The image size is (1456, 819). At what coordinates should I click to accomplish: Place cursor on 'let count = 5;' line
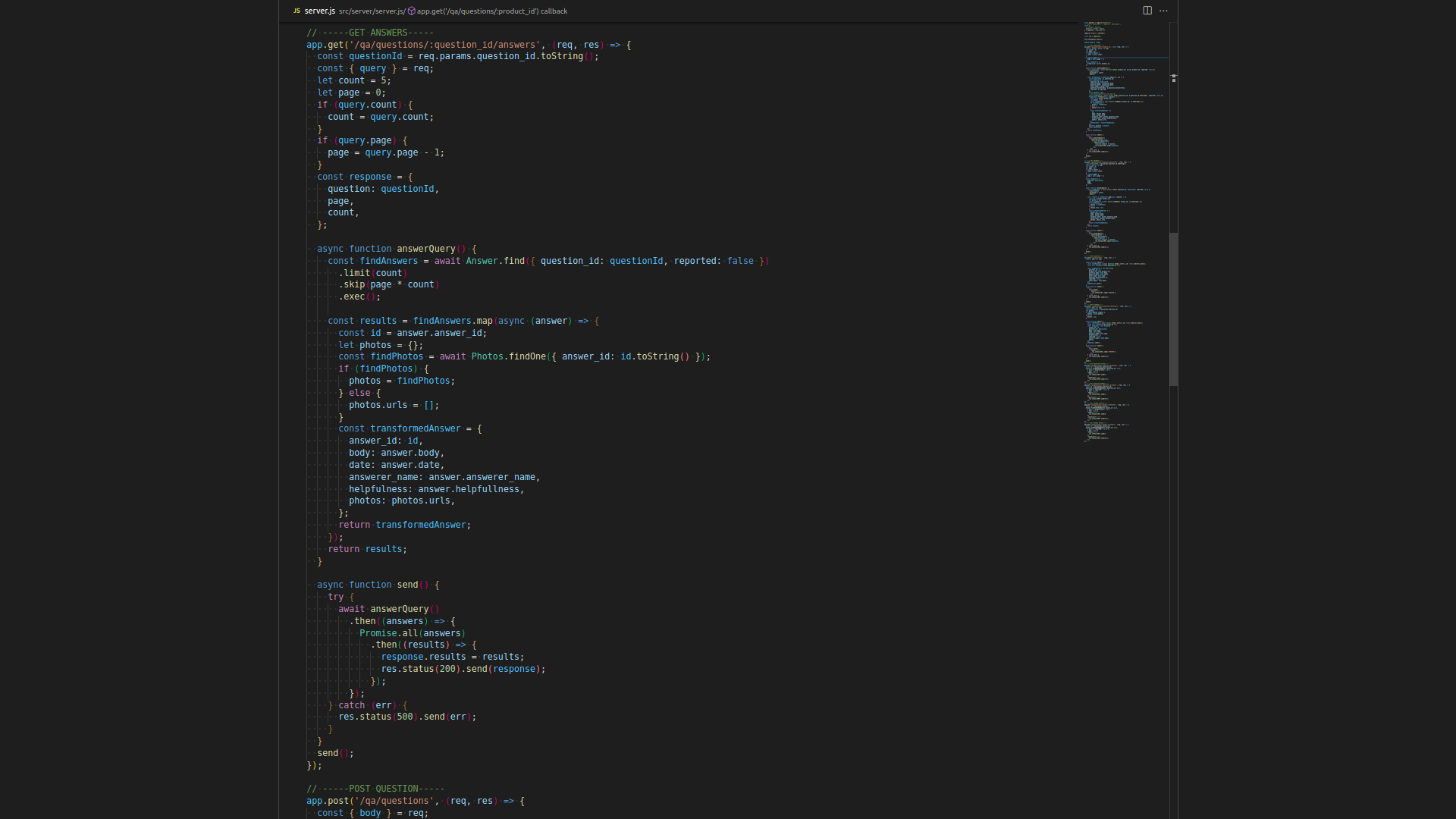click(x=354, y=80)
